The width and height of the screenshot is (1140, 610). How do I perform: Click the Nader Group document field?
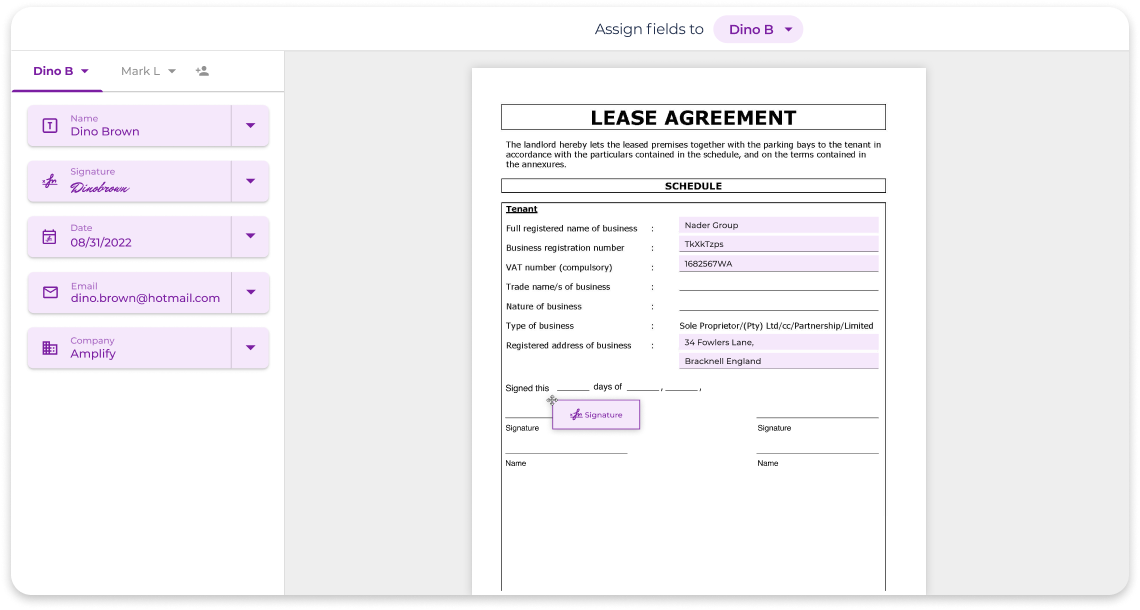(779, 225)
